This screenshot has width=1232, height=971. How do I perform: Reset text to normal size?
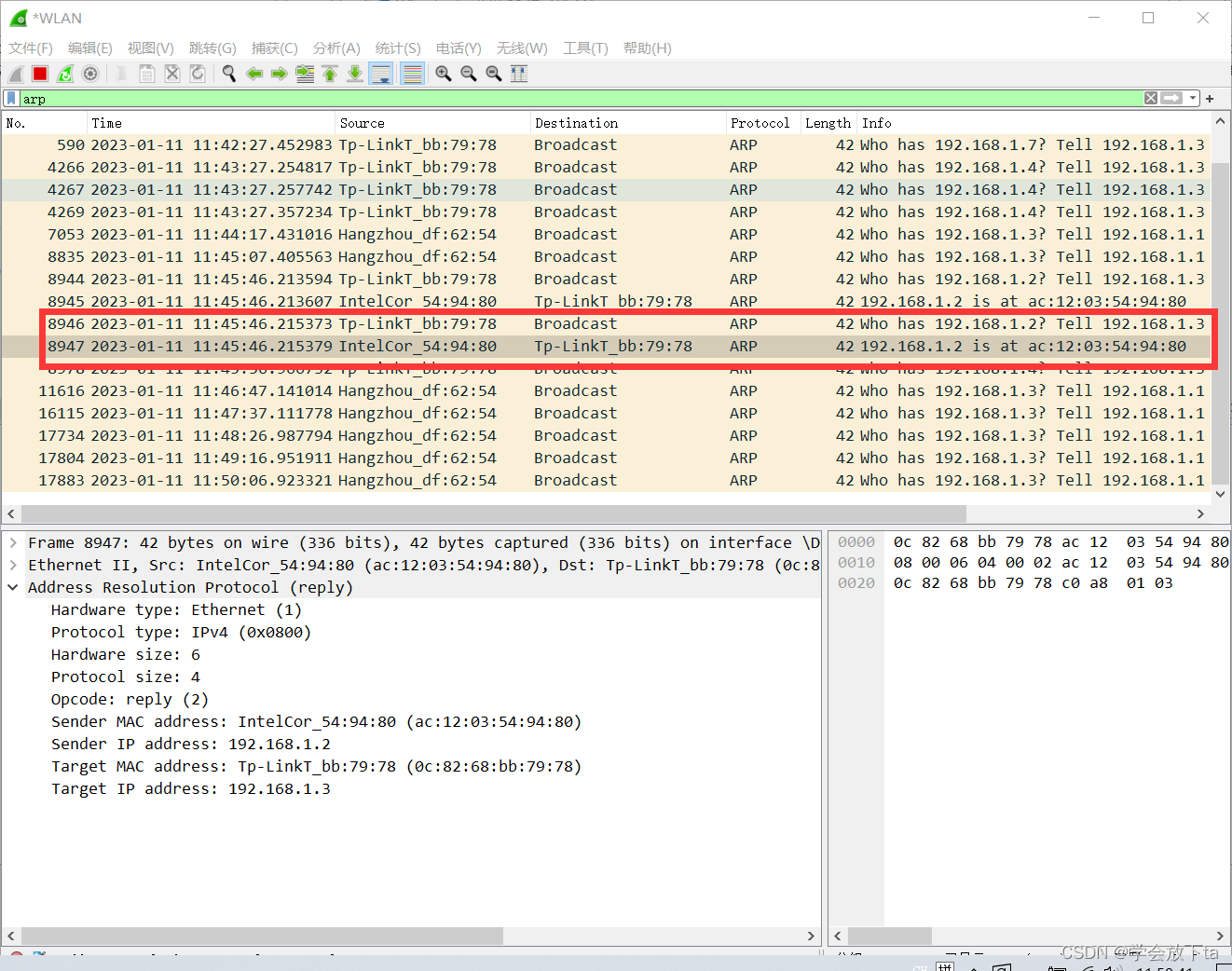(x=494, y=74)
